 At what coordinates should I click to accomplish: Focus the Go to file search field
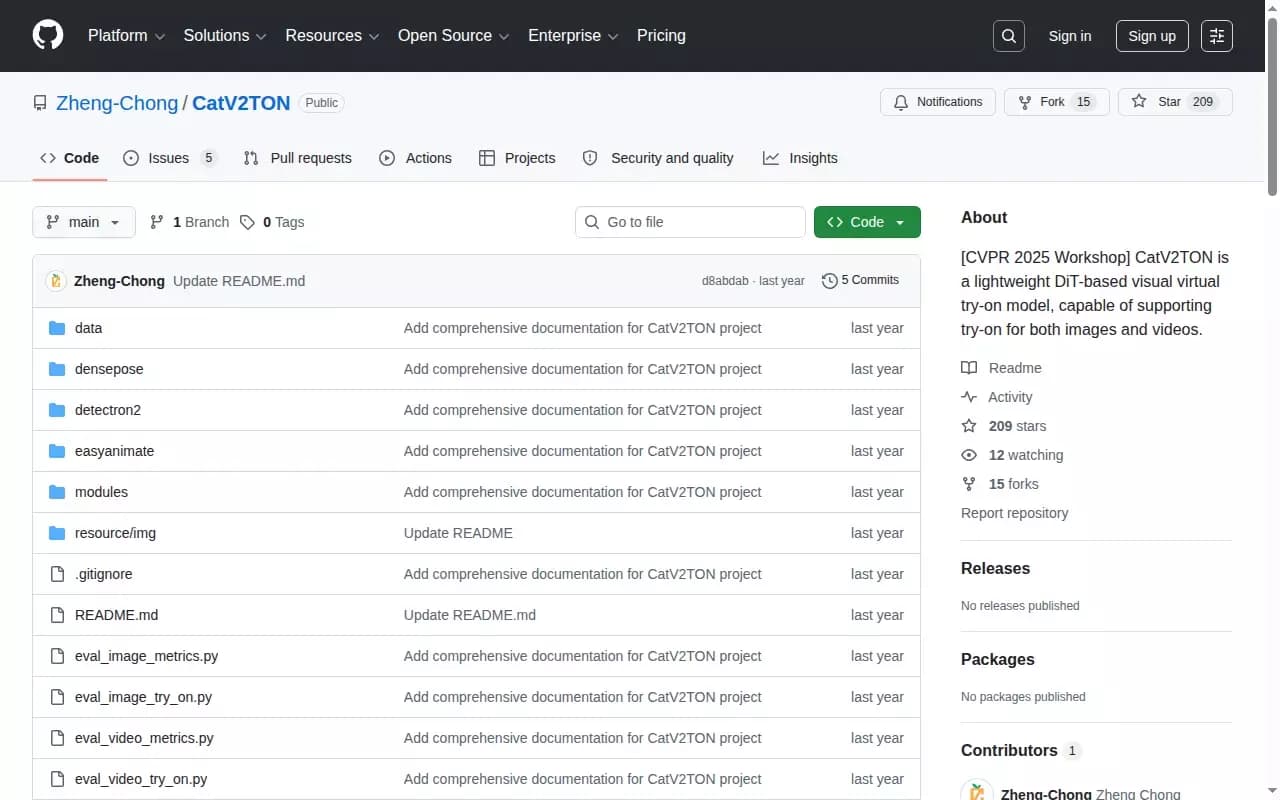pos(690,222)
